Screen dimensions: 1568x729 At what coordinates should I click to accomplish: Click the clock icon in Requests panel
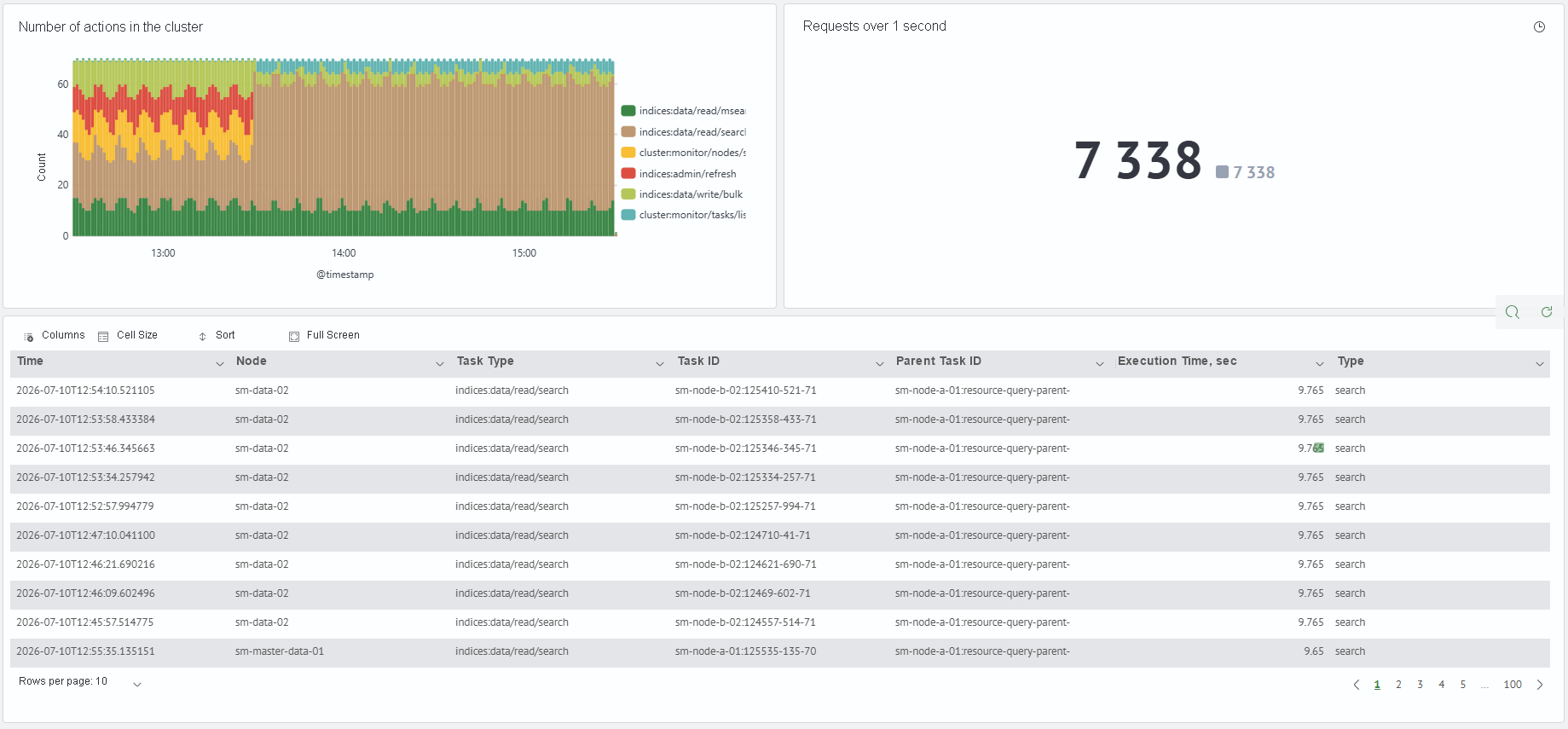click(x=1539, y=27)
